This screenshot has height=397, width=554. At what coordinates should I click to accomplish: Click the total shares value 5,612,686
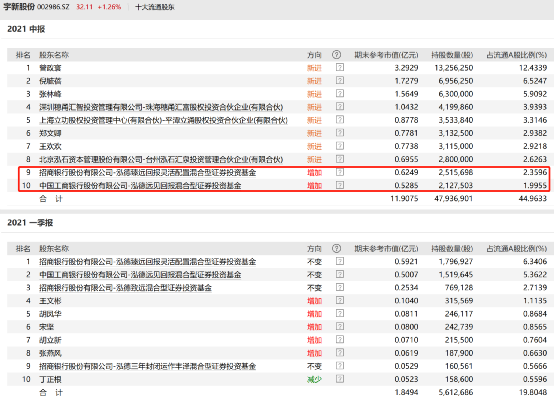click(x=456, y=392)
